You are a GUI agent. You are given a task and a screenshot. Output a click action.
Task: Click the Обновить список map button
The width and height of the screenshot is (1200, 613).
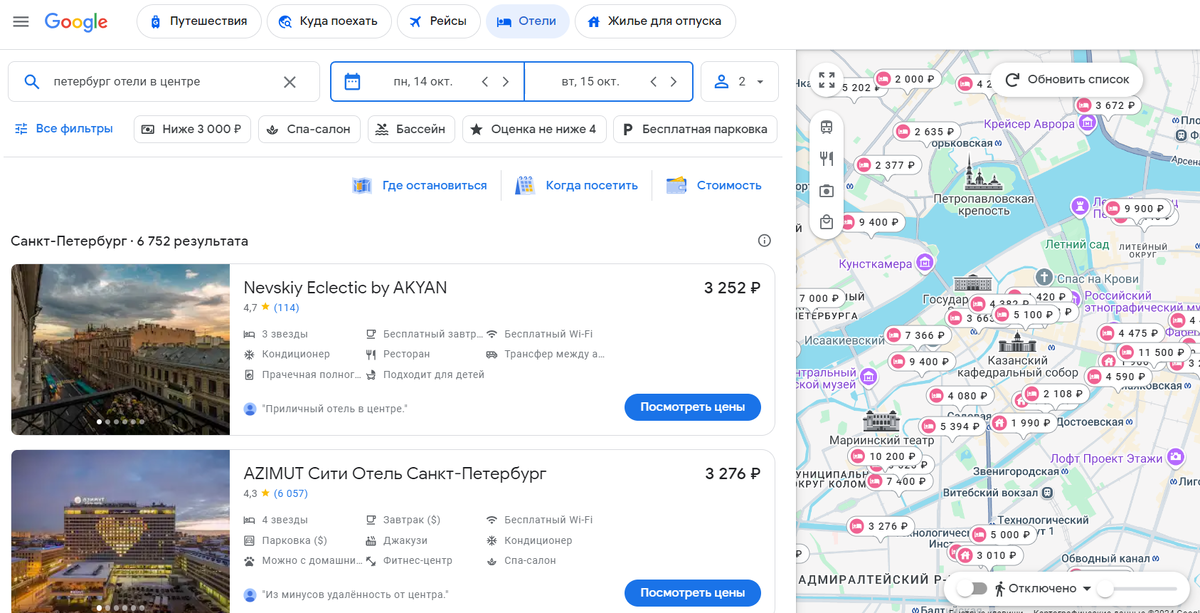pos(1066,78)
